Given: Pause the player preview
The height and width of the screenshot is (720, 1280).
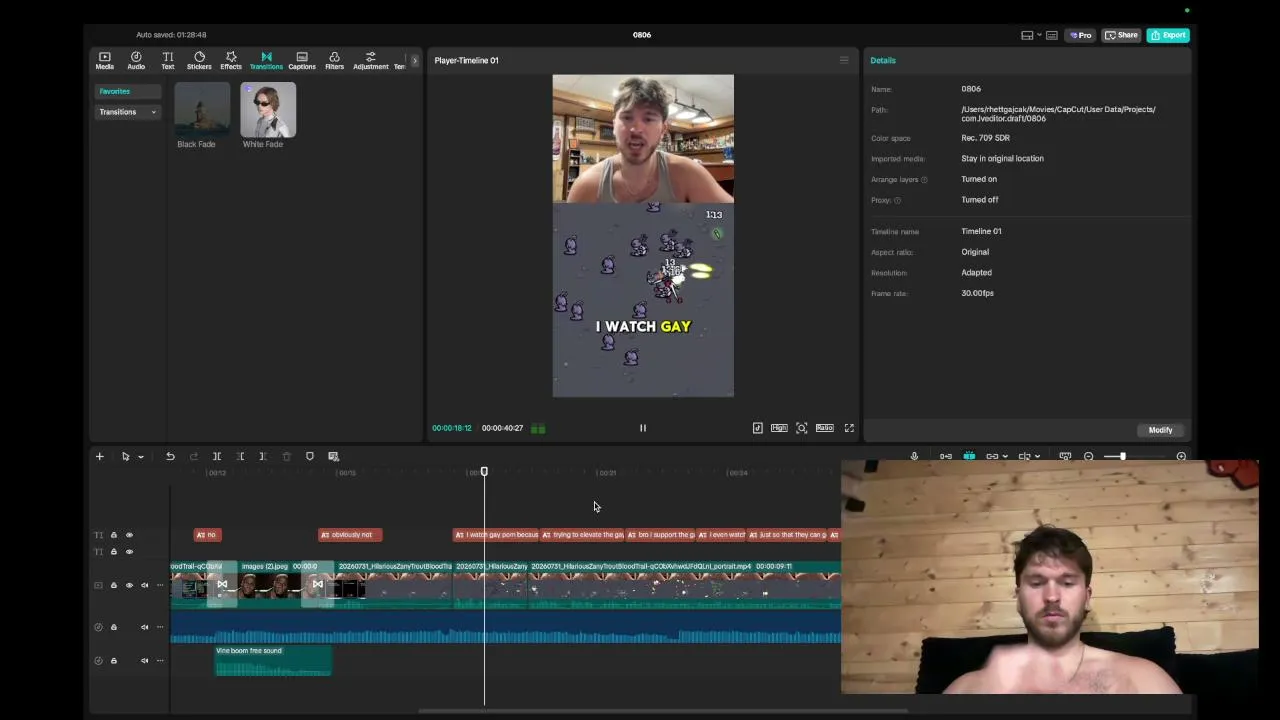Looking at the screenshot, I should coord(643,428).
